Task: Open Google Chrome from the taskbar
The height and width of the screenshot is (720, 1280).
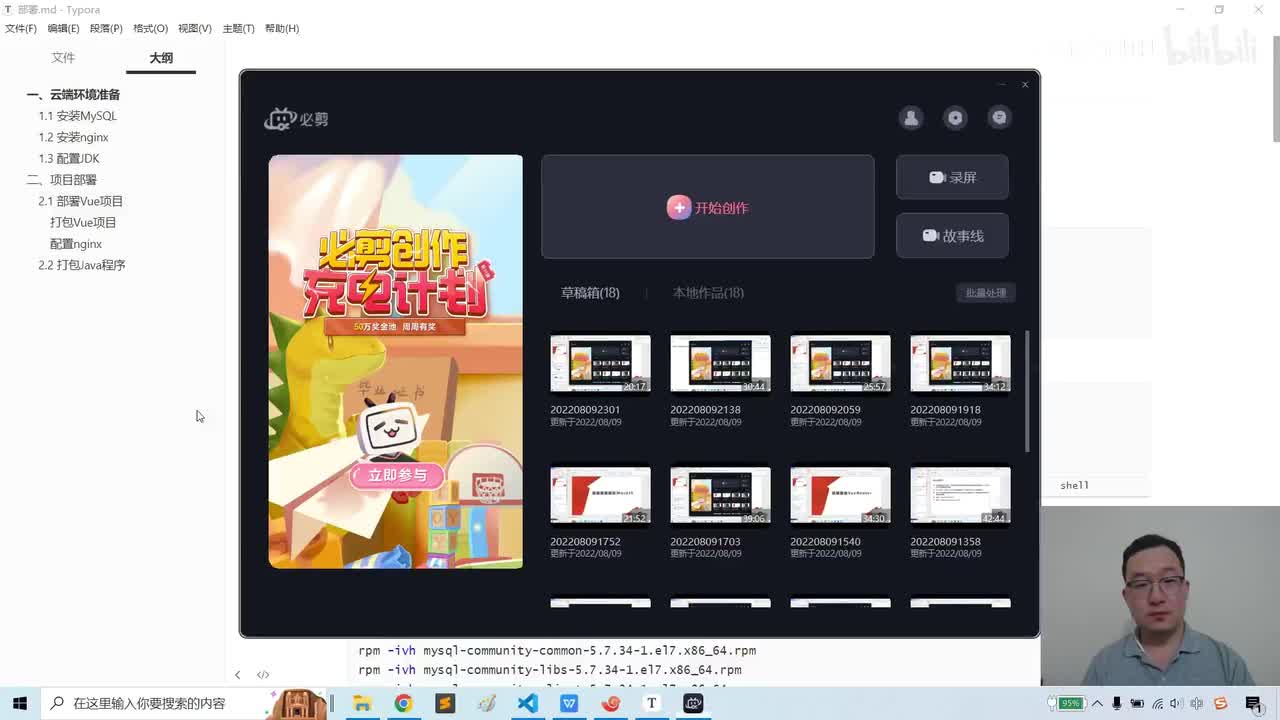Action: pyautogui.click(x=403, y=703)
